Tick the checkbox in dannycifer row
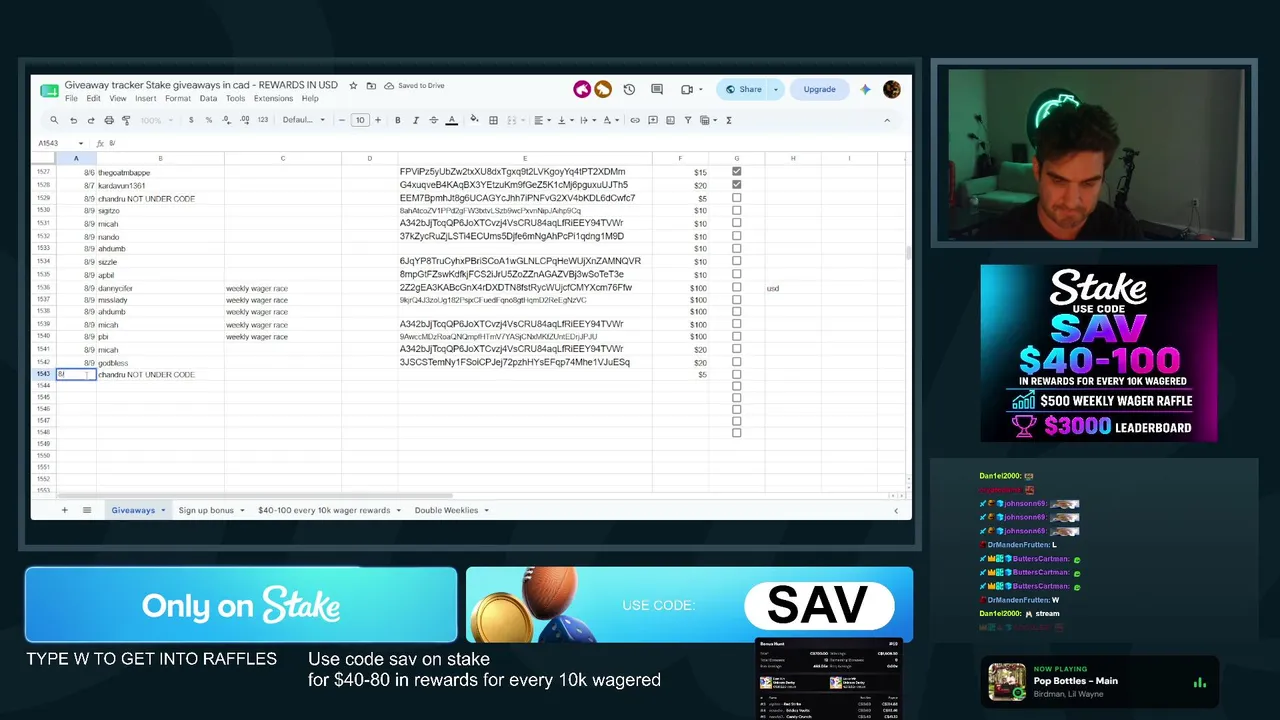1280x720 pixels. [x=737, y=287]
